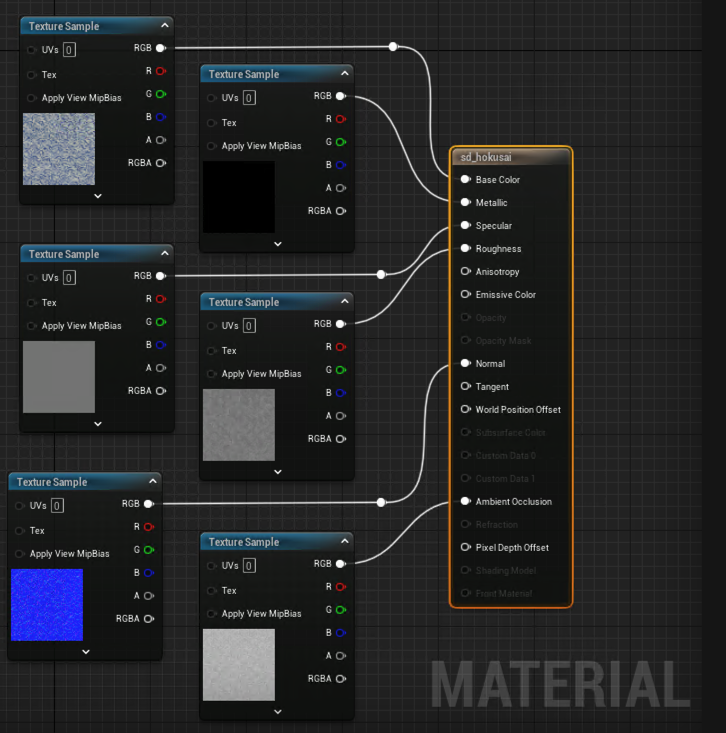Viewport: 726px width, 733px height.
Task: Click RGBA output on blue normal-map Texture Sample
Action: pos(149,618)
